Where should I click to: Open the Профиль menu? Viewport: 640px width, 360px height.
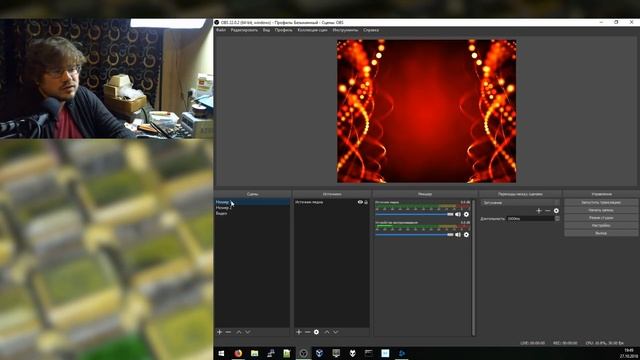284,30
